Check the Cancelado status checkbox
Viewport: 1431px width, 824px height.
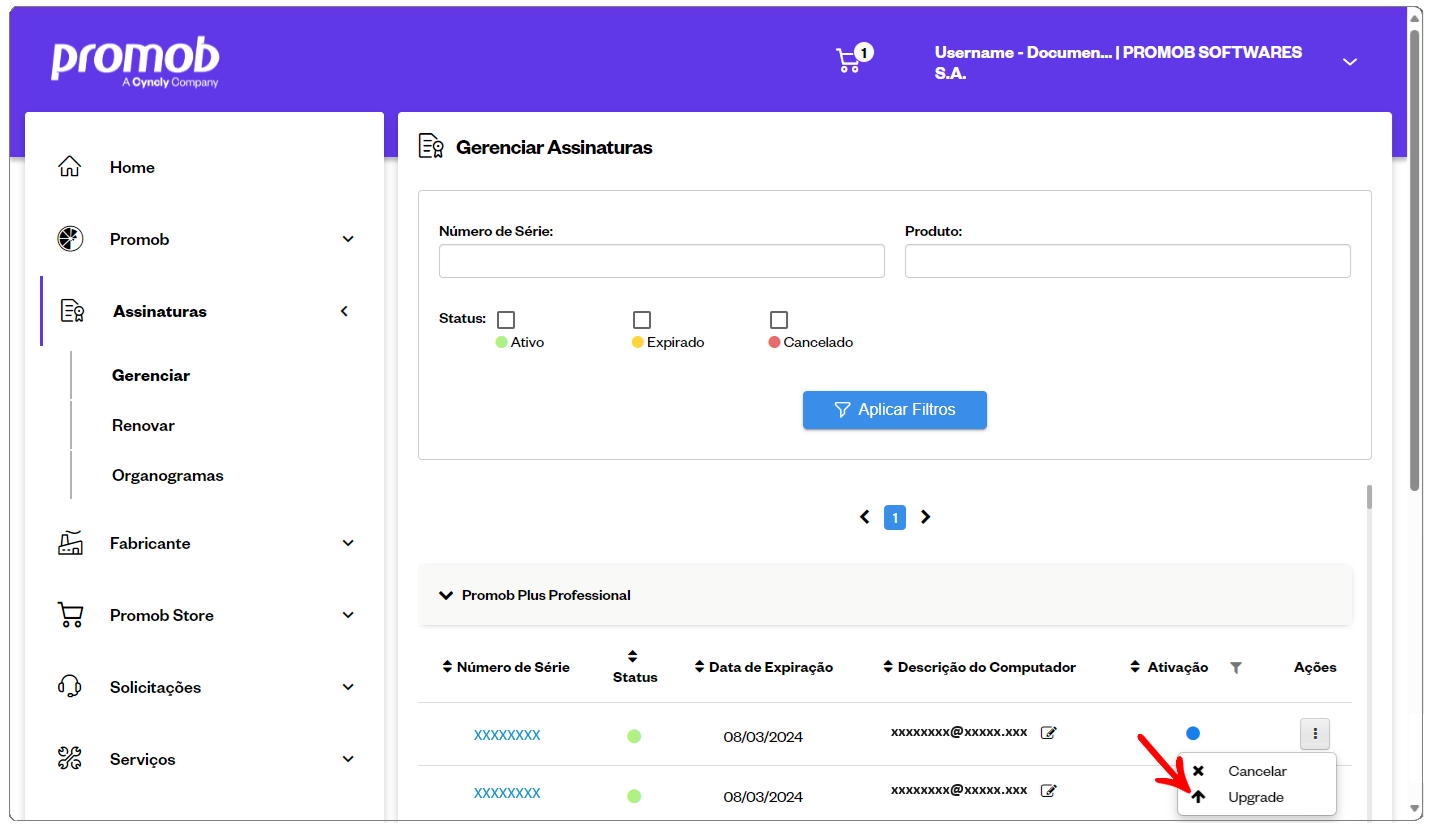tap(779, 320)
